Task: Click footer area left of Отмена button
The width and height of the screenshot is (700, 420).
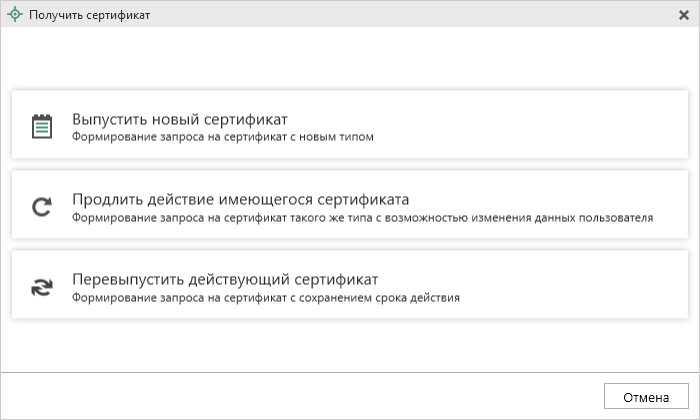Action: click(x=300, y=396)
